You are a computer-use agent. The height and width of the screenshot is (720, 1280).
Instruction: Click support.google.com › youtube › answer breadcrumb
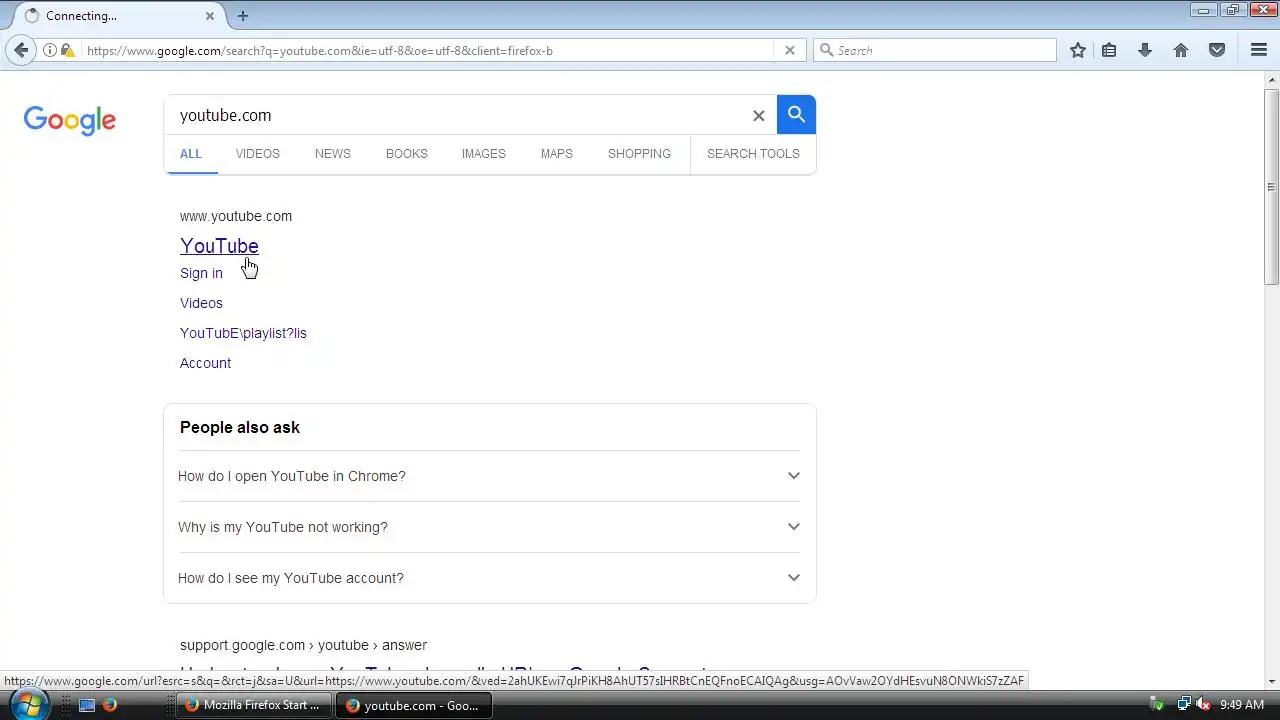click(x=303, y=645)
